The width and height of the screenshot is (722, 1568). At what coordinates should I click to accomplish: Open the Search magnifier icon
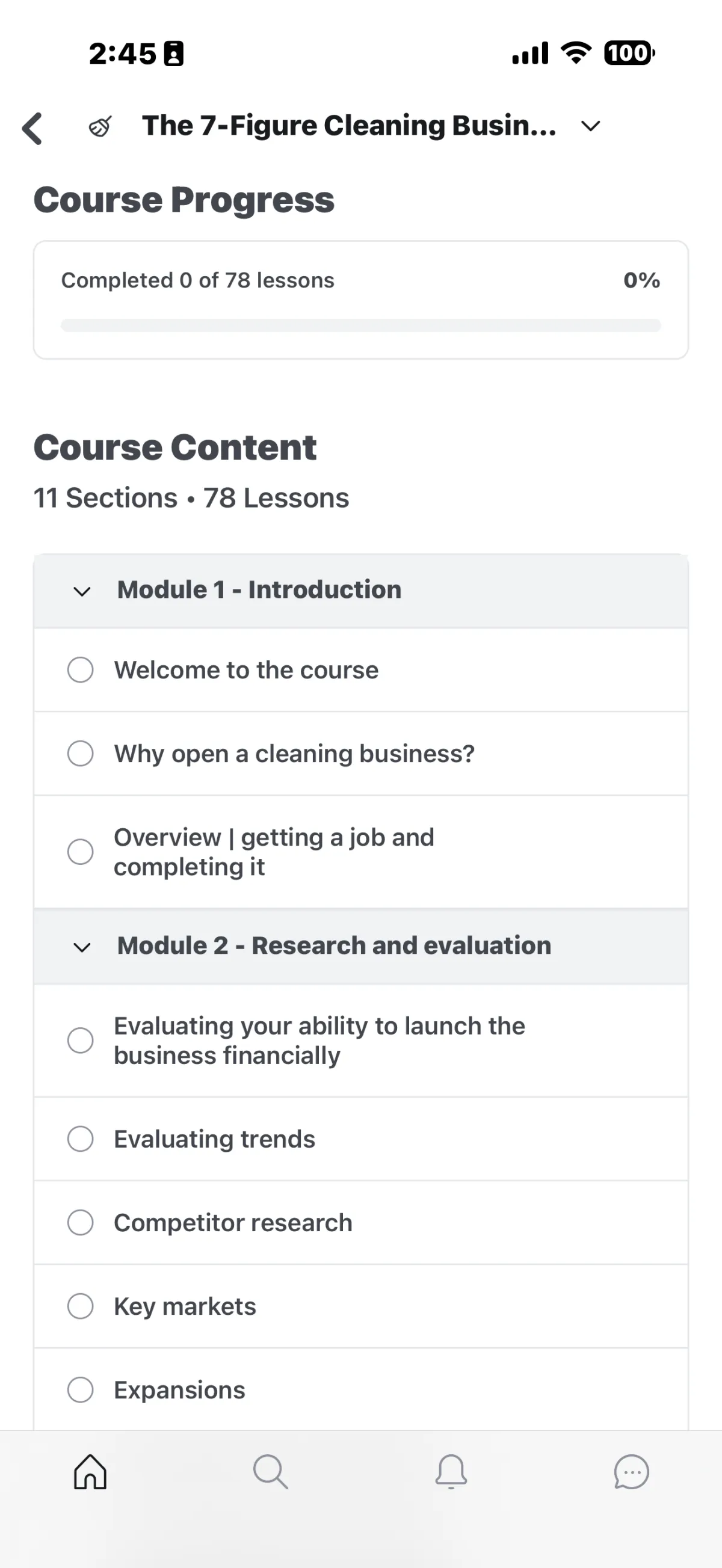(x=270, y=1472)
